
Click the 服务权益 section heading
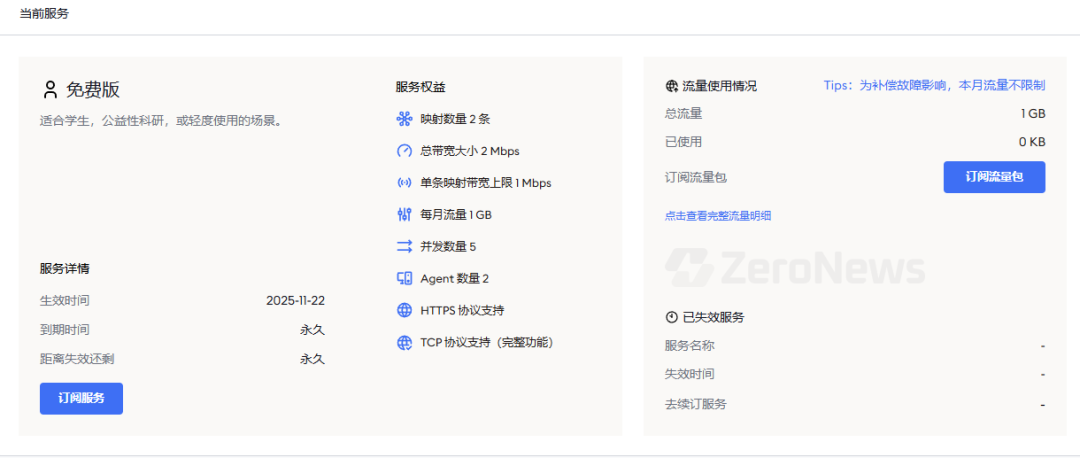[x=420, y=87]
